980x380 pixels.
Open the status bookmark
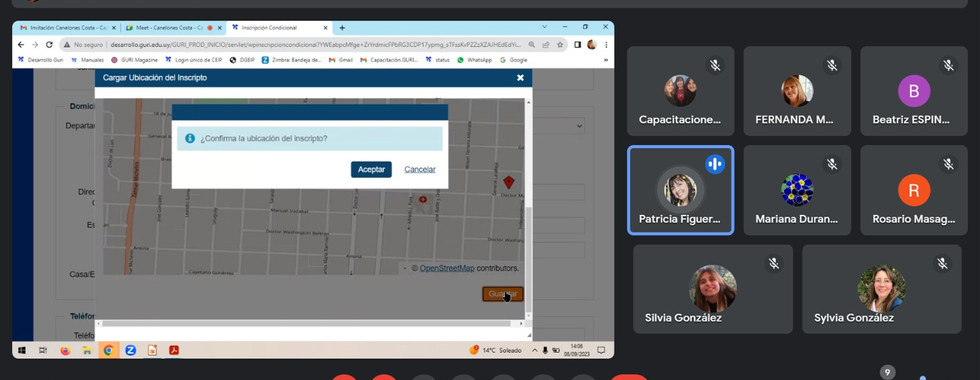click(x=438, y=60)
